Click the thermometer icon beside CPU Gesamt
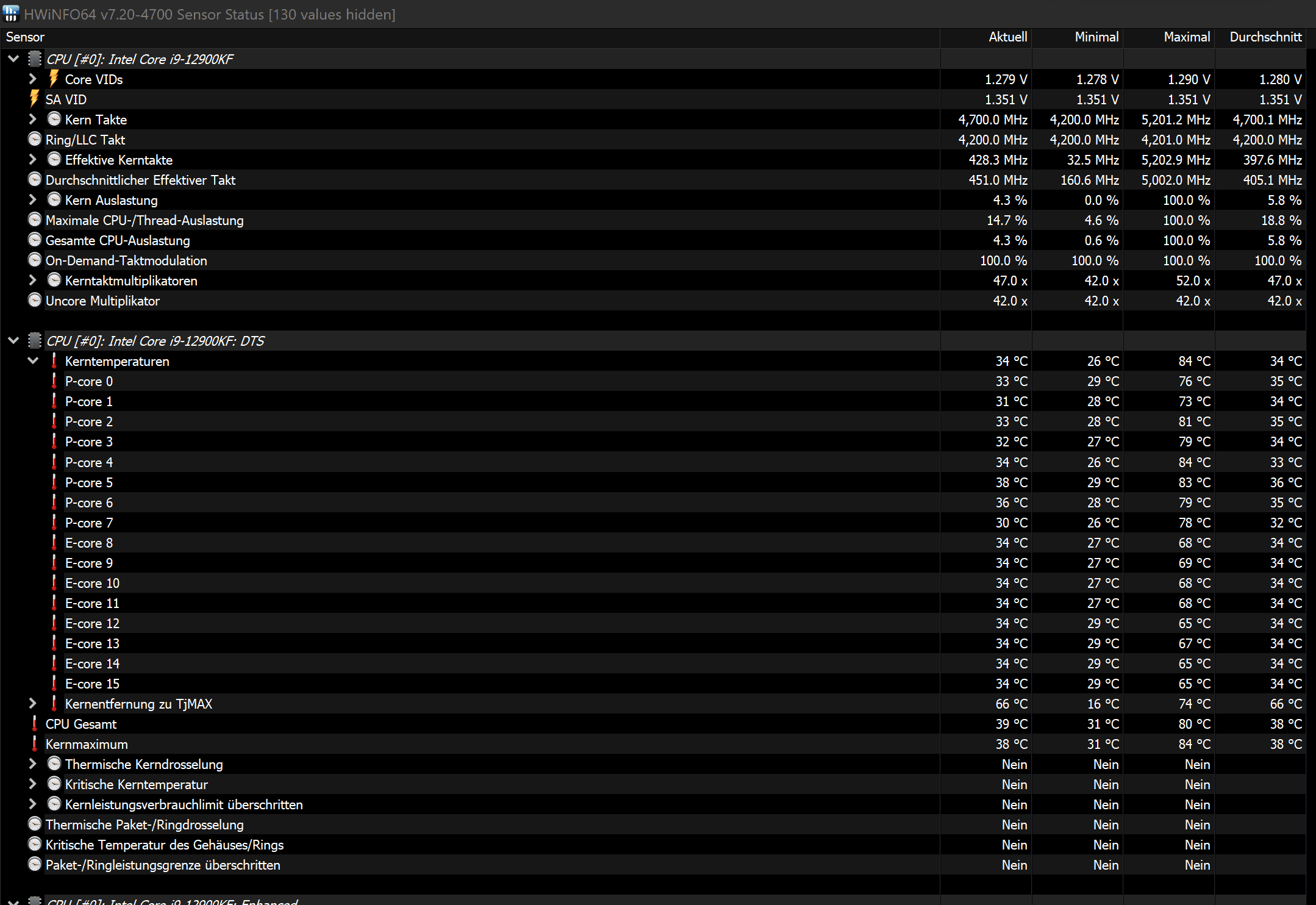 tap(34, 724)
